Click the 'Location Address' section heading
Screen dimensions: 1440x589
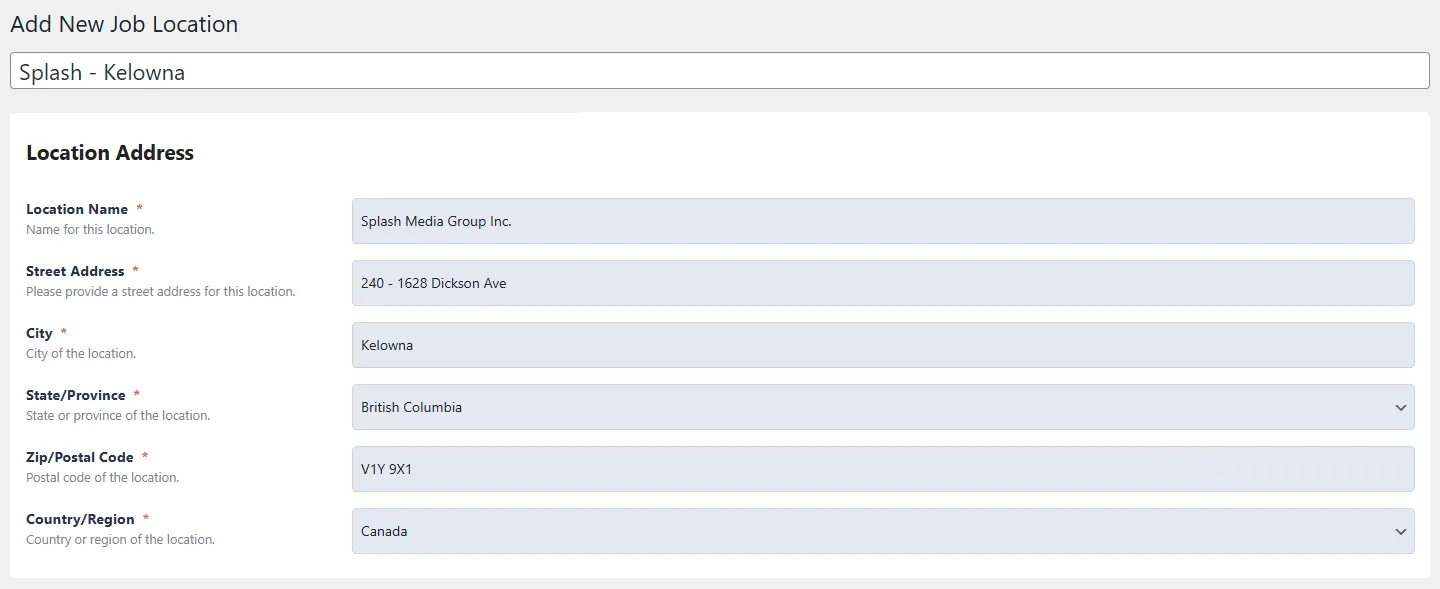pos(110,153)
